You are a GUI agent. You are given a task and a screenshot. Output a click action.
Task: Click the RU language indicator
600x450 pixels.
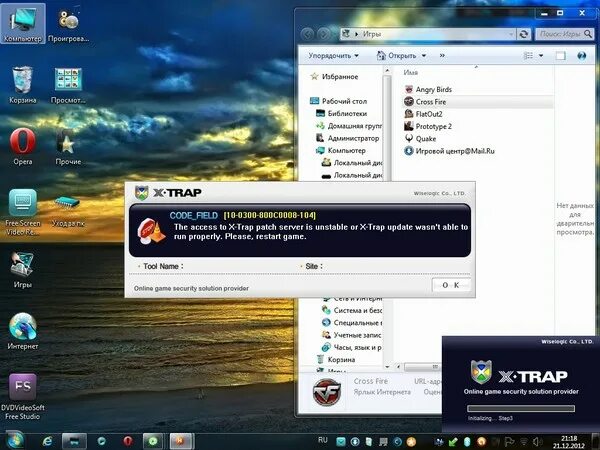323,440
